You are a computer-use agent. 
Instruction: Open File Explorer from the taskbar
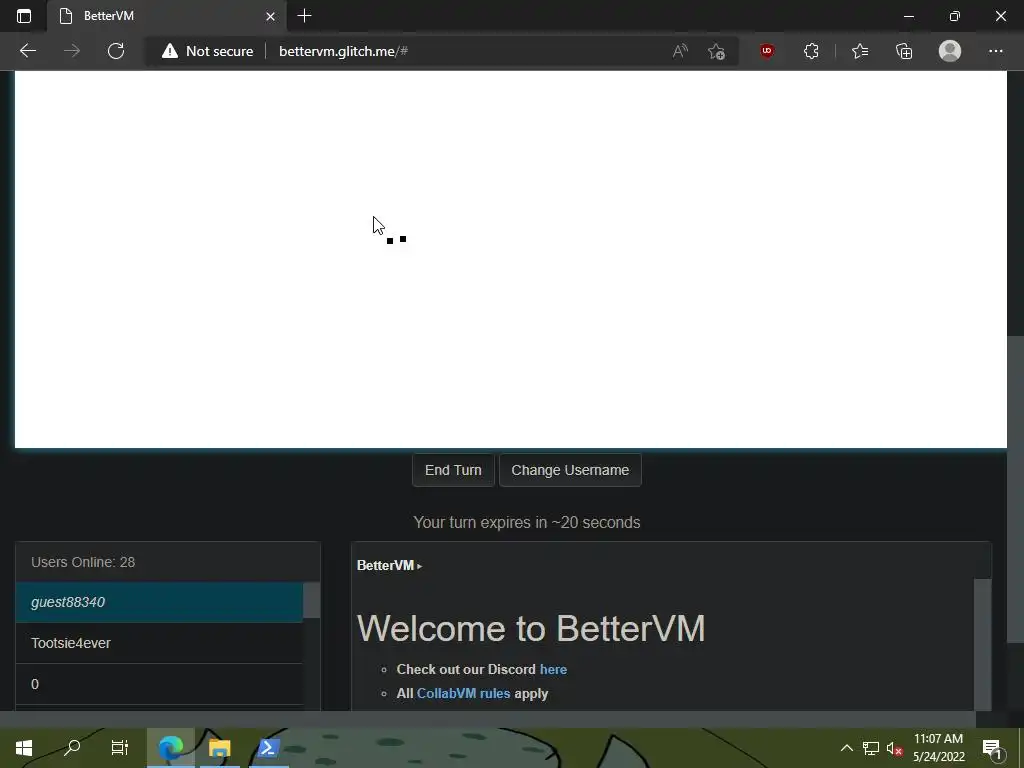[x=219, y=748]
